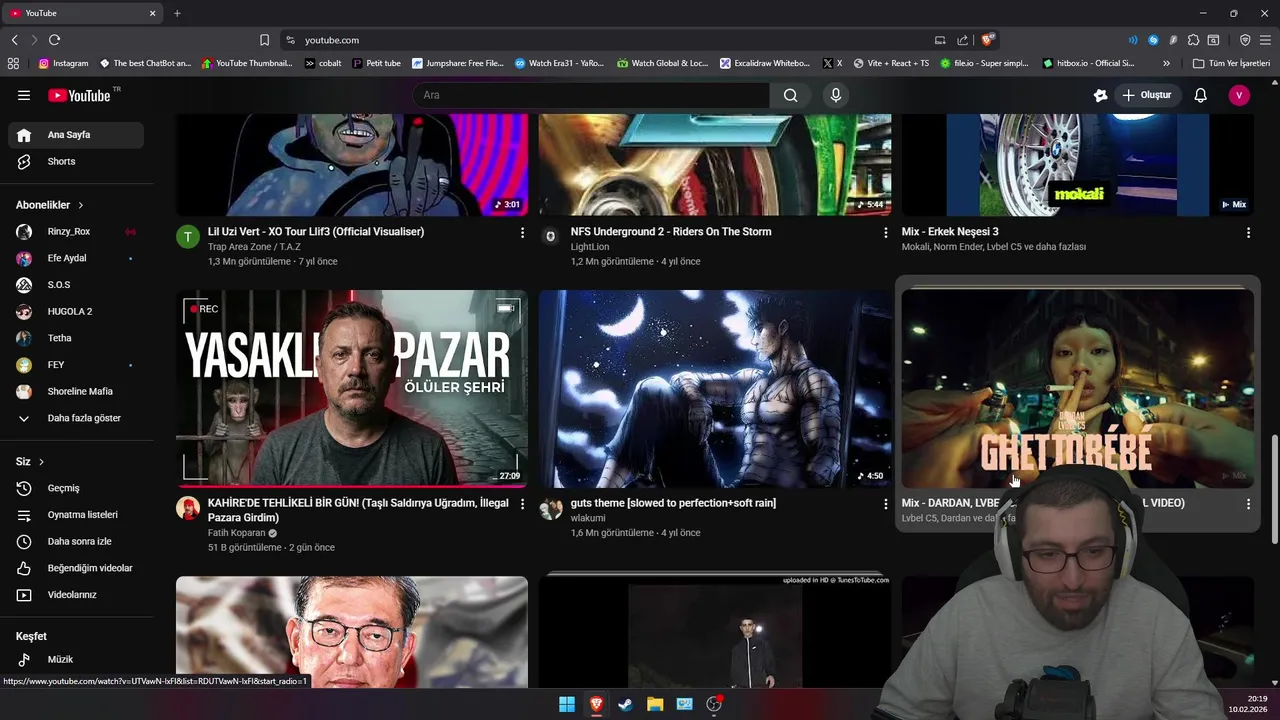Open the apps grid in bookmarks bar

[13, 63]
